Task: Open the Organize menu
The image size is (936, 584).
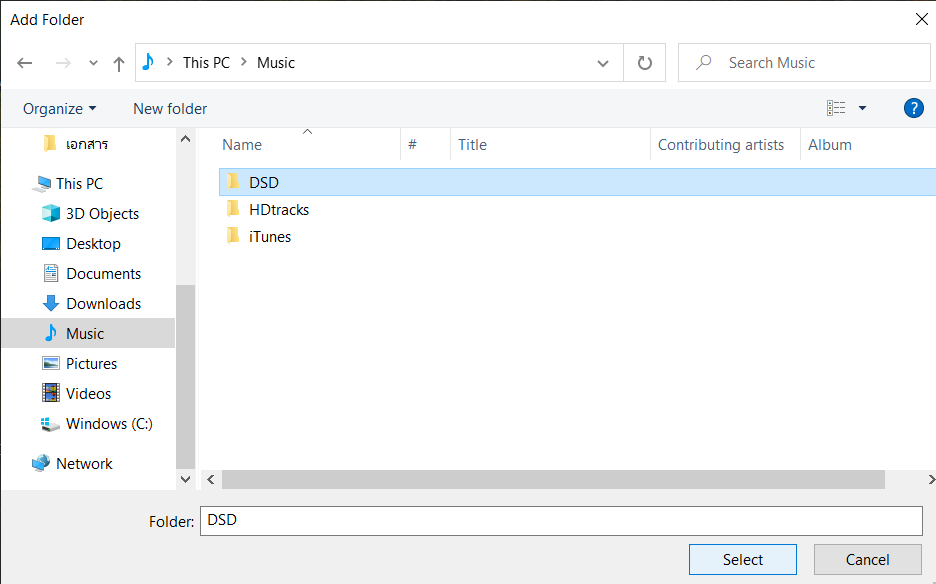Action: coord(60,109)
